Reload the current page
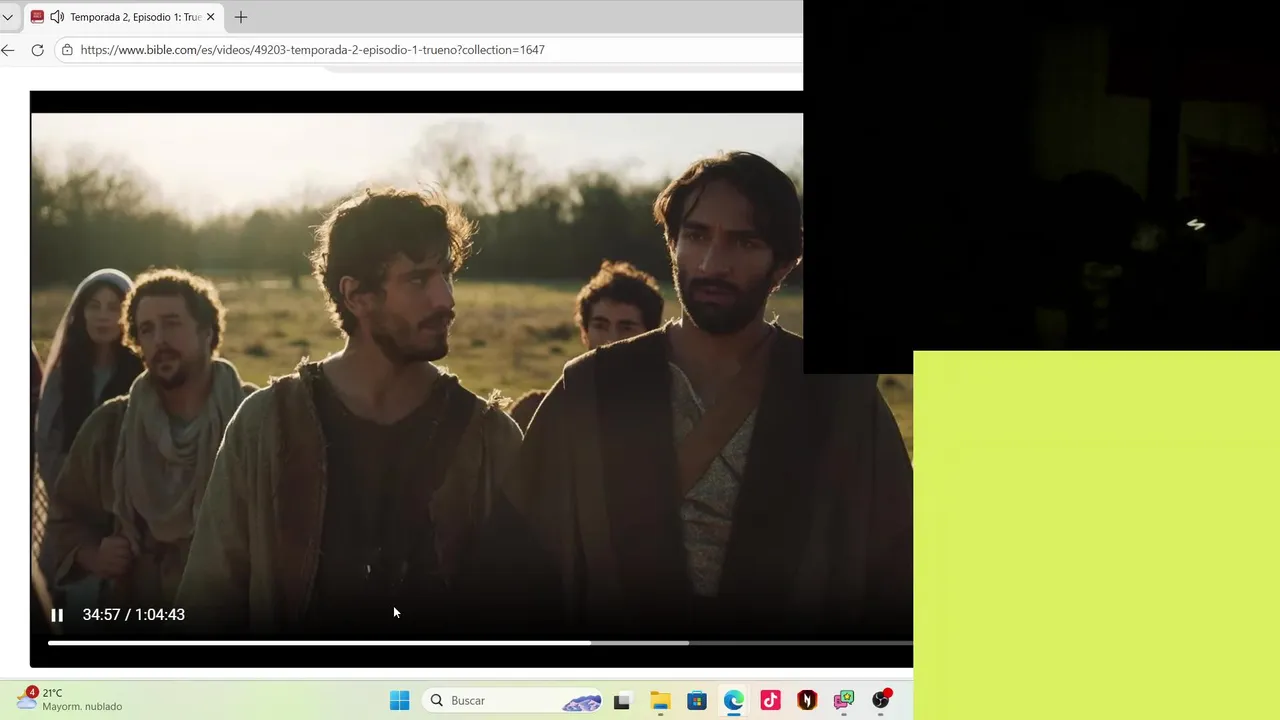The height and width of the screenshot is (720, 1280). 38,50
